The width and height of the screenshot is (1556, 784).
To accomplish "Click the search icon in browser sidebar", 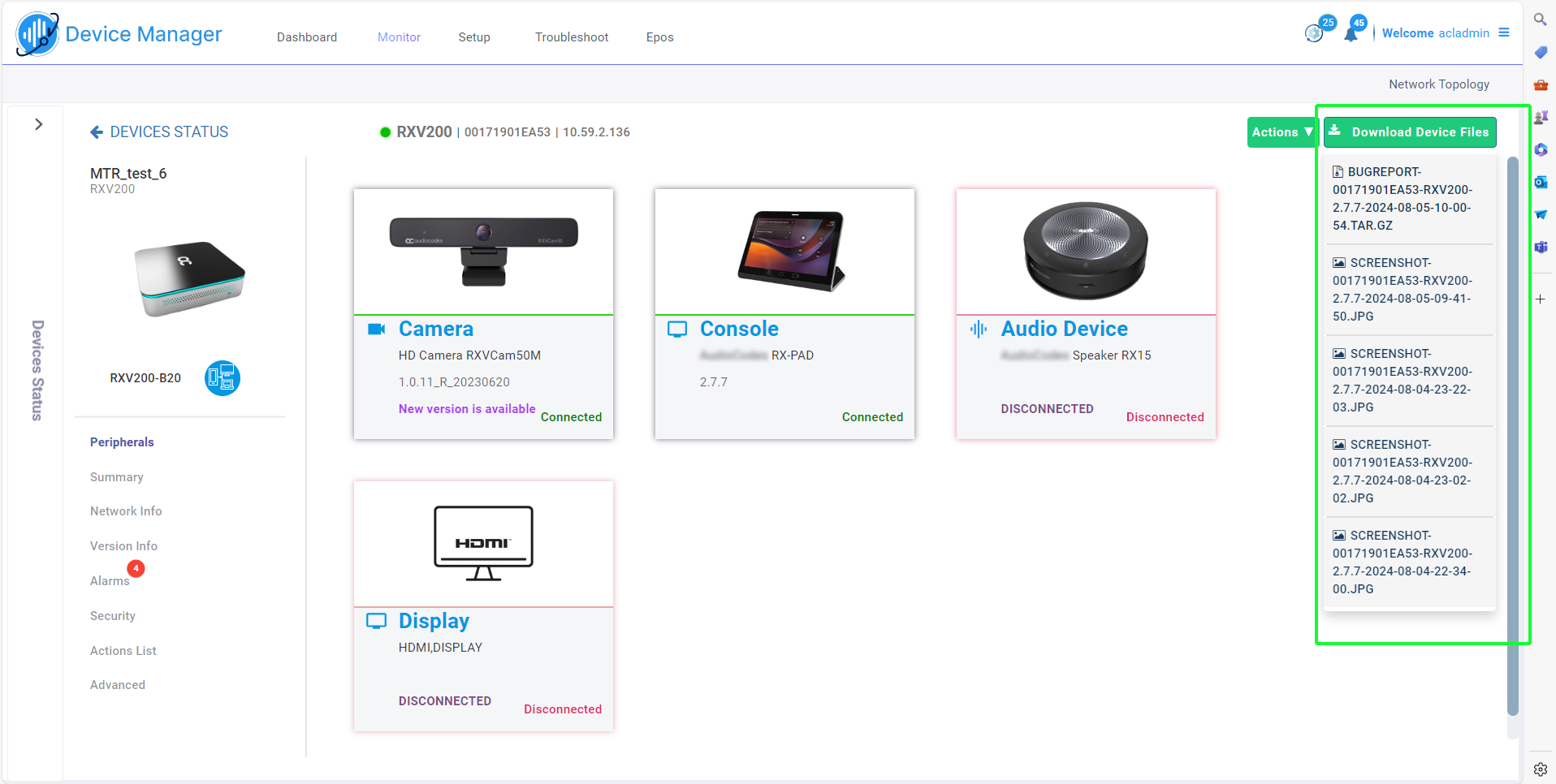I will (1540, 19).
